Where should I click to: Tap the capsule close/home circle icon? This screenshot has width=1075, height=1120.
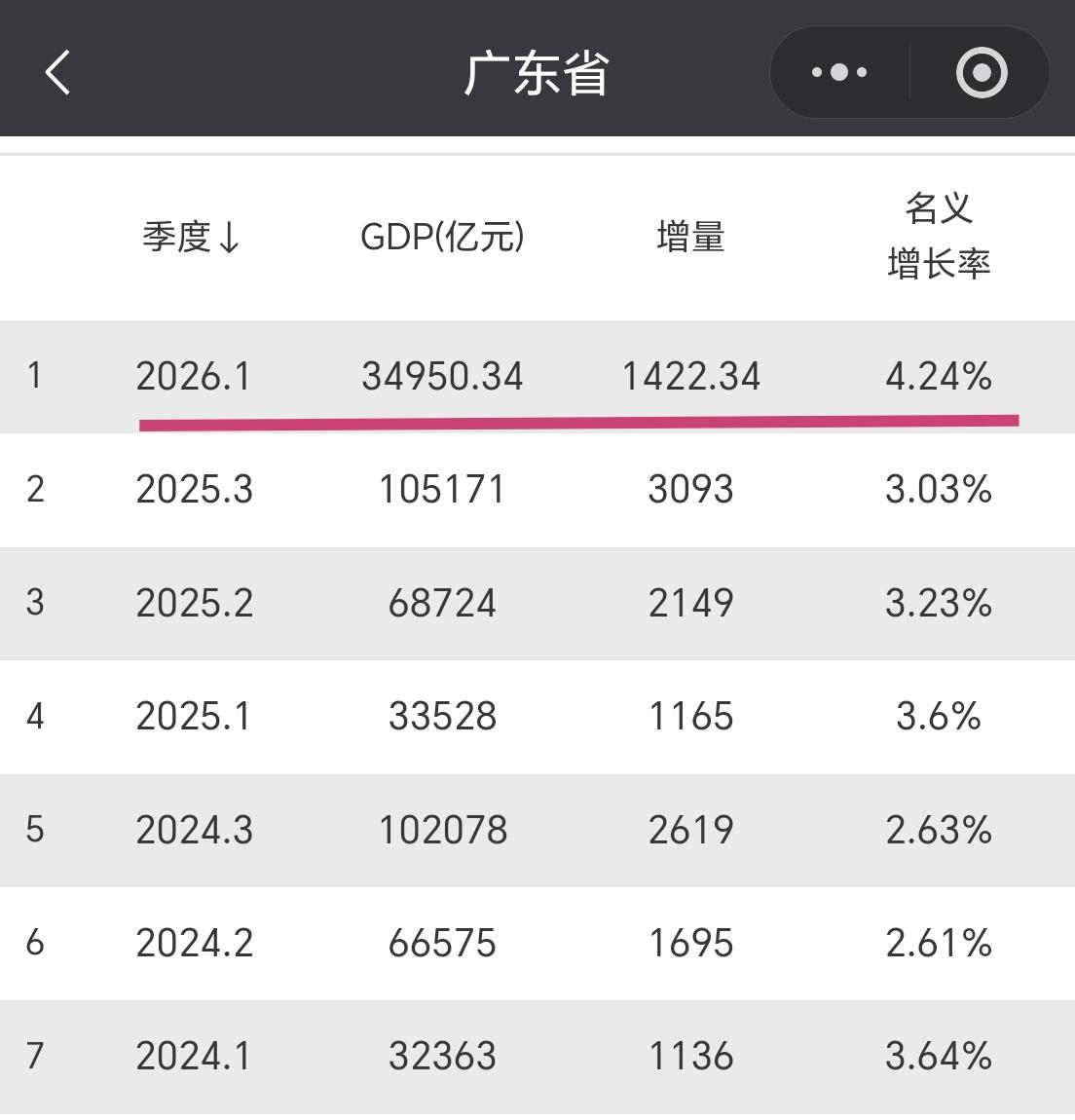click(981, 71)
